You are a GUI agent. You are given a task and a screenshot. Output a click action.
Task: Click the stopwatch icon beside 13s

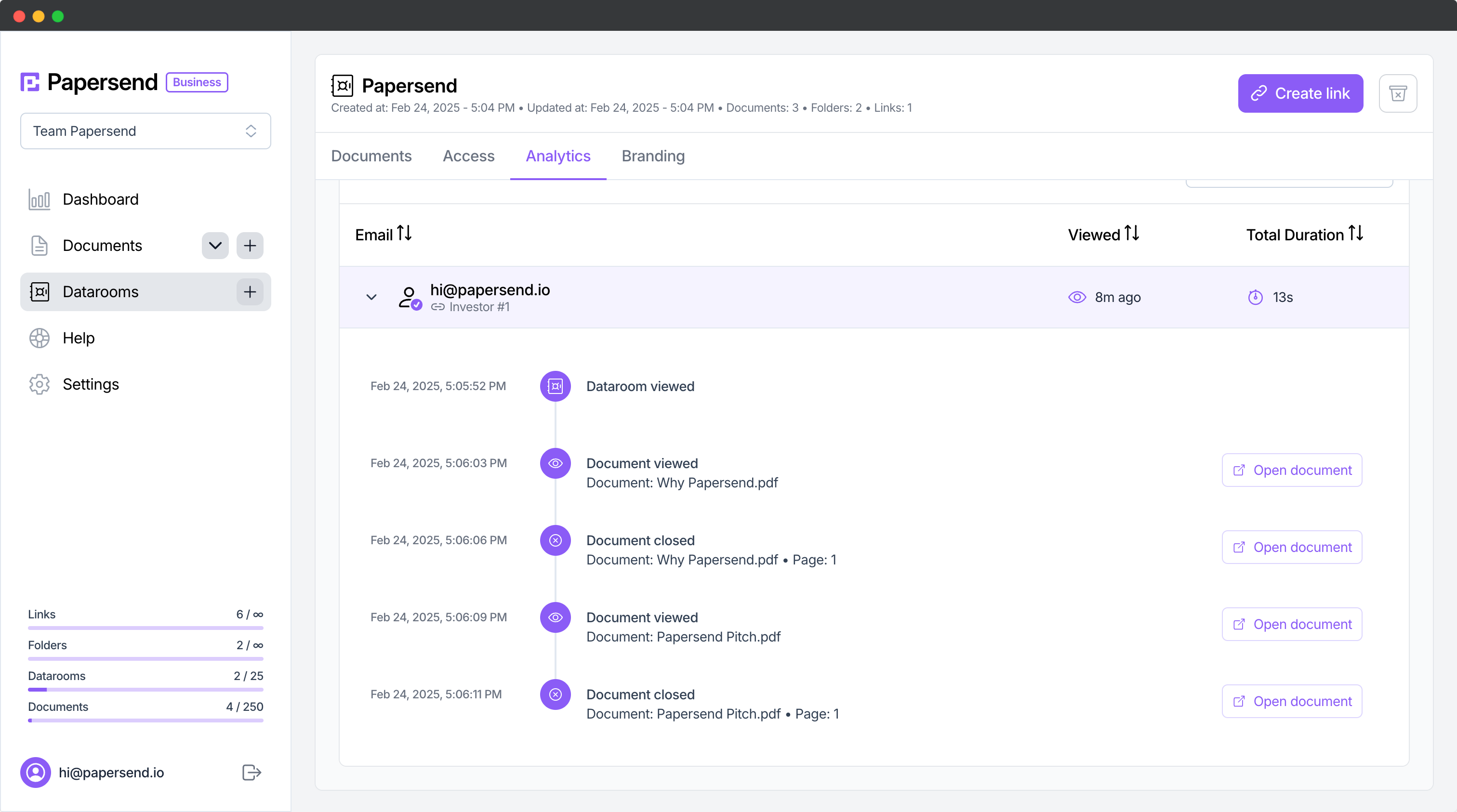1255,298
